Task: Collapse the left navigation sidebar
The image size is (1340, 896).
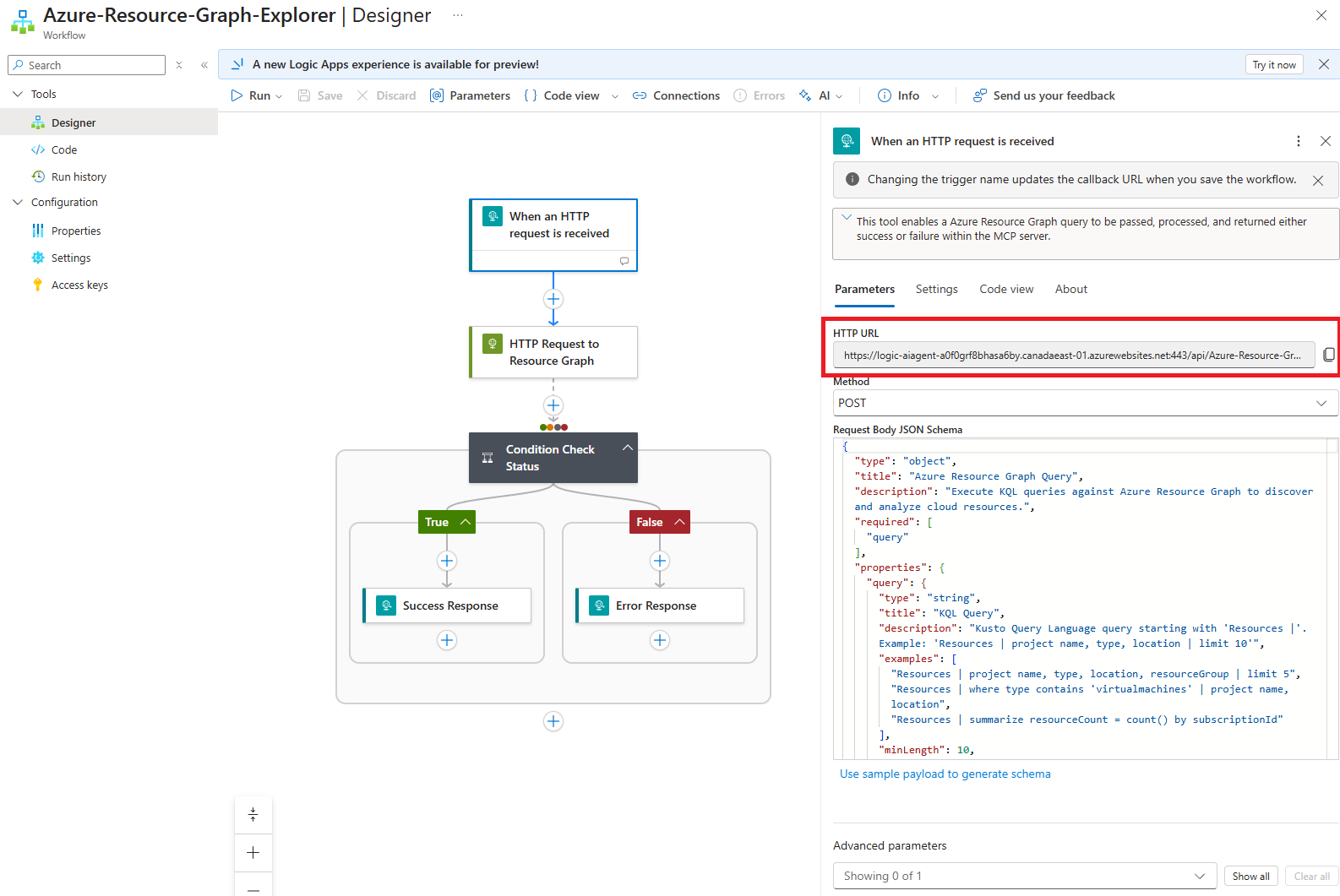Action: (204, 65)
